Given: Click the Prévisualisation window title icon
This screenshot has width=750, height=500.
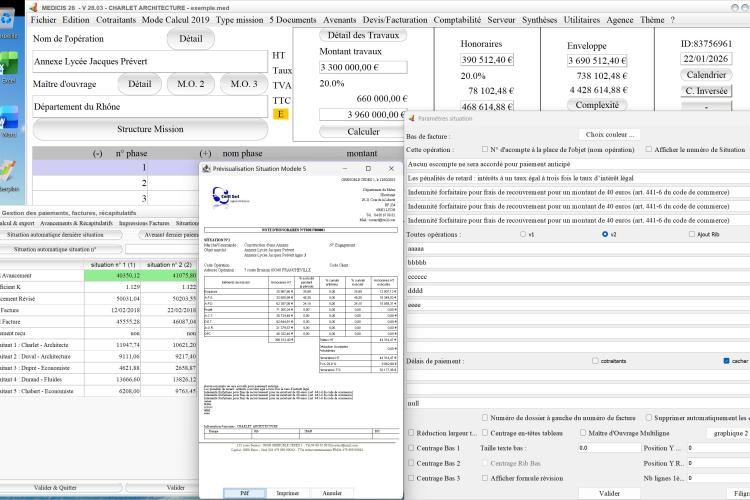Looking at the screenshot, I should click(x=207, y=168).
